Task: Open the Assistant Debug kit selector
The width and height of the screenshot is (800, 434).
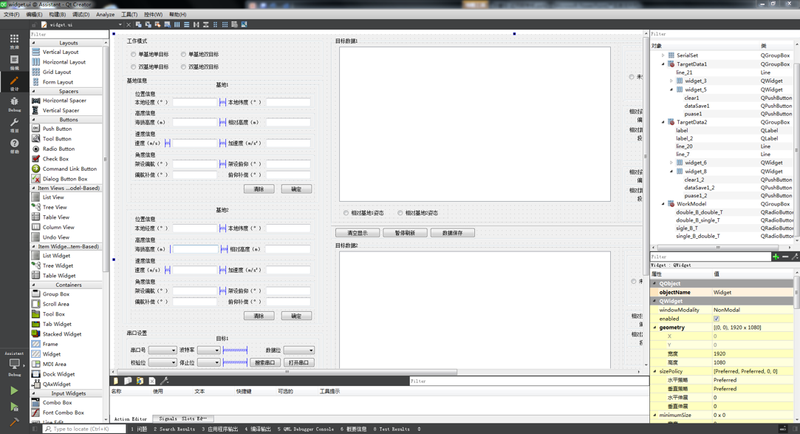Action: point(14,364)
